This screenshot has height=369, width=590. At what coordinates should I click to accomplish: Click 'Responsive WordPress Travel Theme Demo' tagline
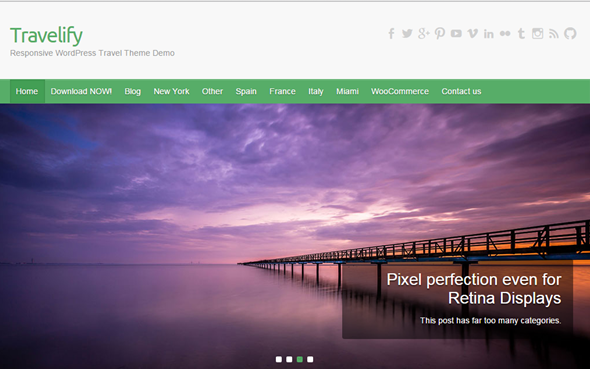click(92, 53)
